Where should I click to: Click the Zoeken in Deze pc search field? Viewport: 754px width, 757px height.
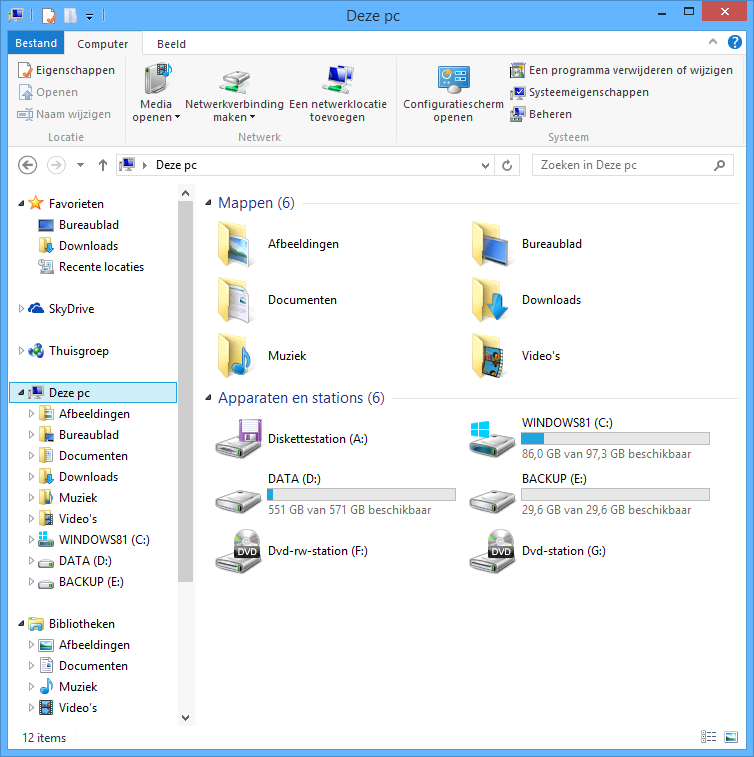point(623,165)
